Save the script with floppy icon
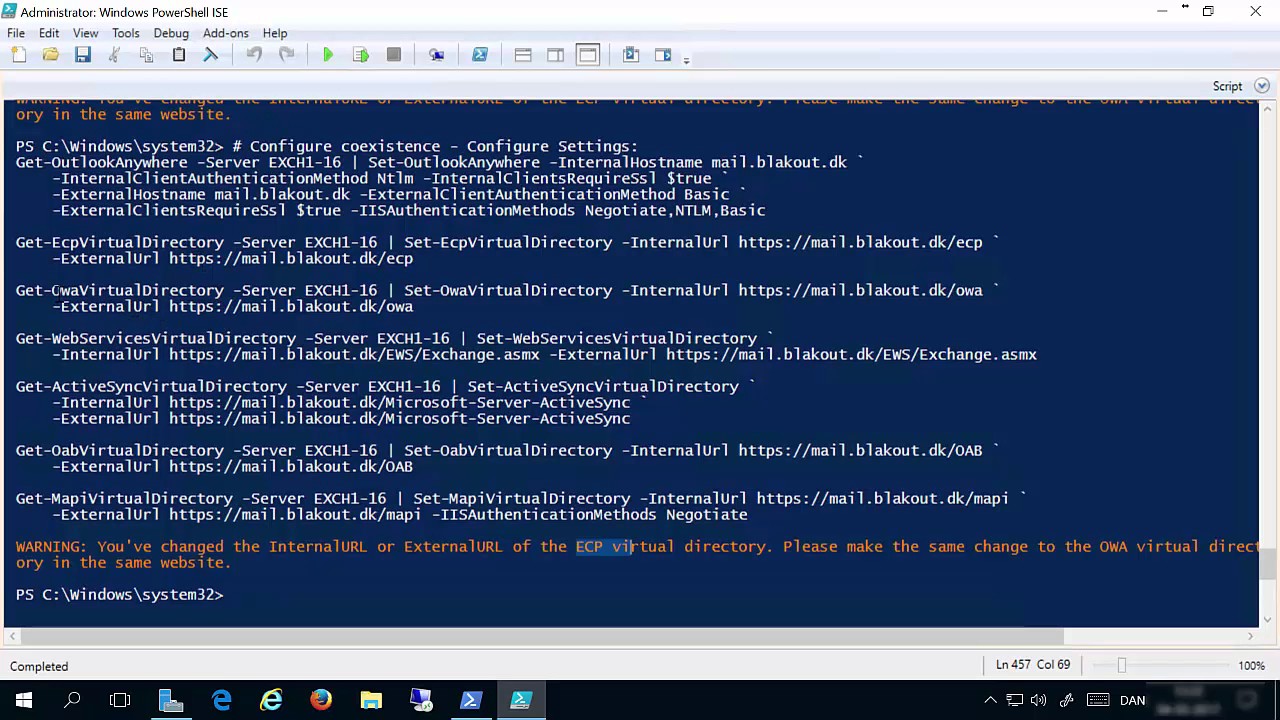This screenshot has width=1280, height=720. (x=83, y=55)
